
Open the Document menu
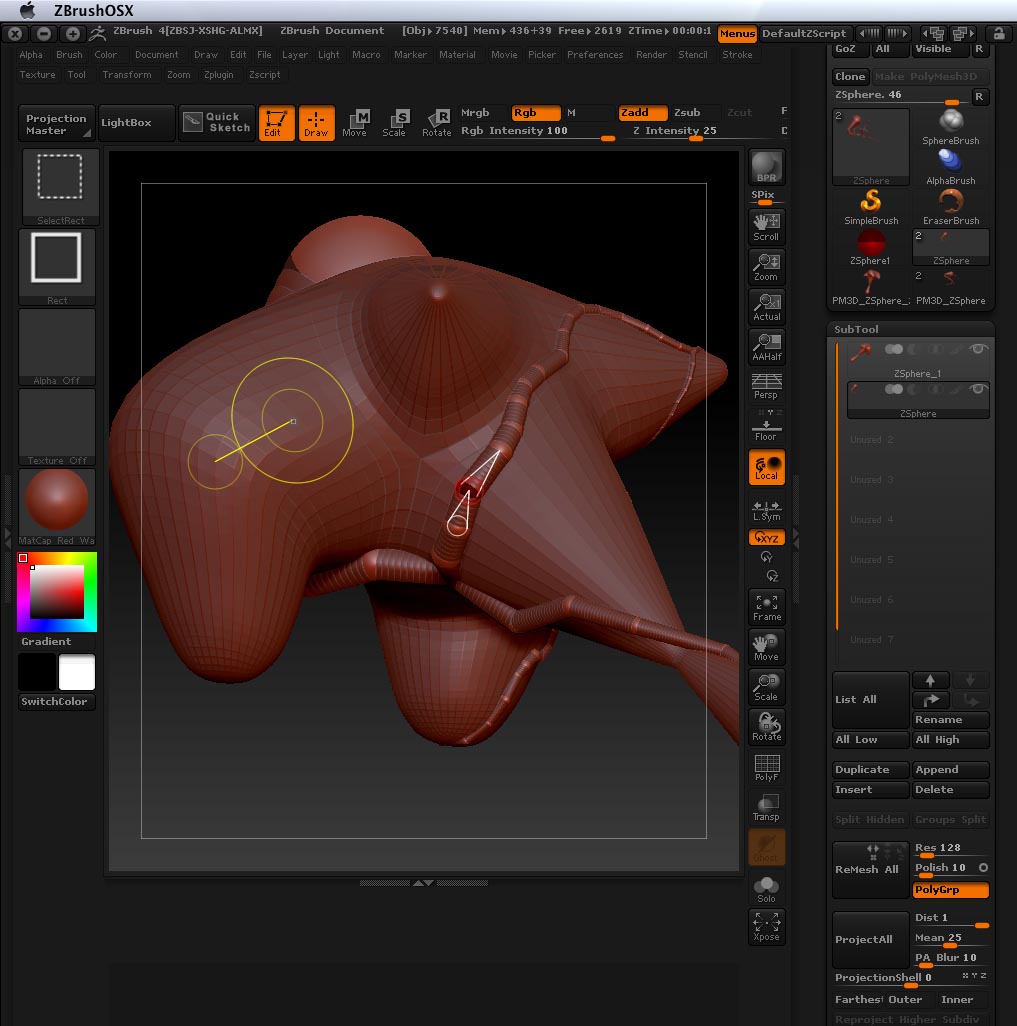click(x=156, y=55)
